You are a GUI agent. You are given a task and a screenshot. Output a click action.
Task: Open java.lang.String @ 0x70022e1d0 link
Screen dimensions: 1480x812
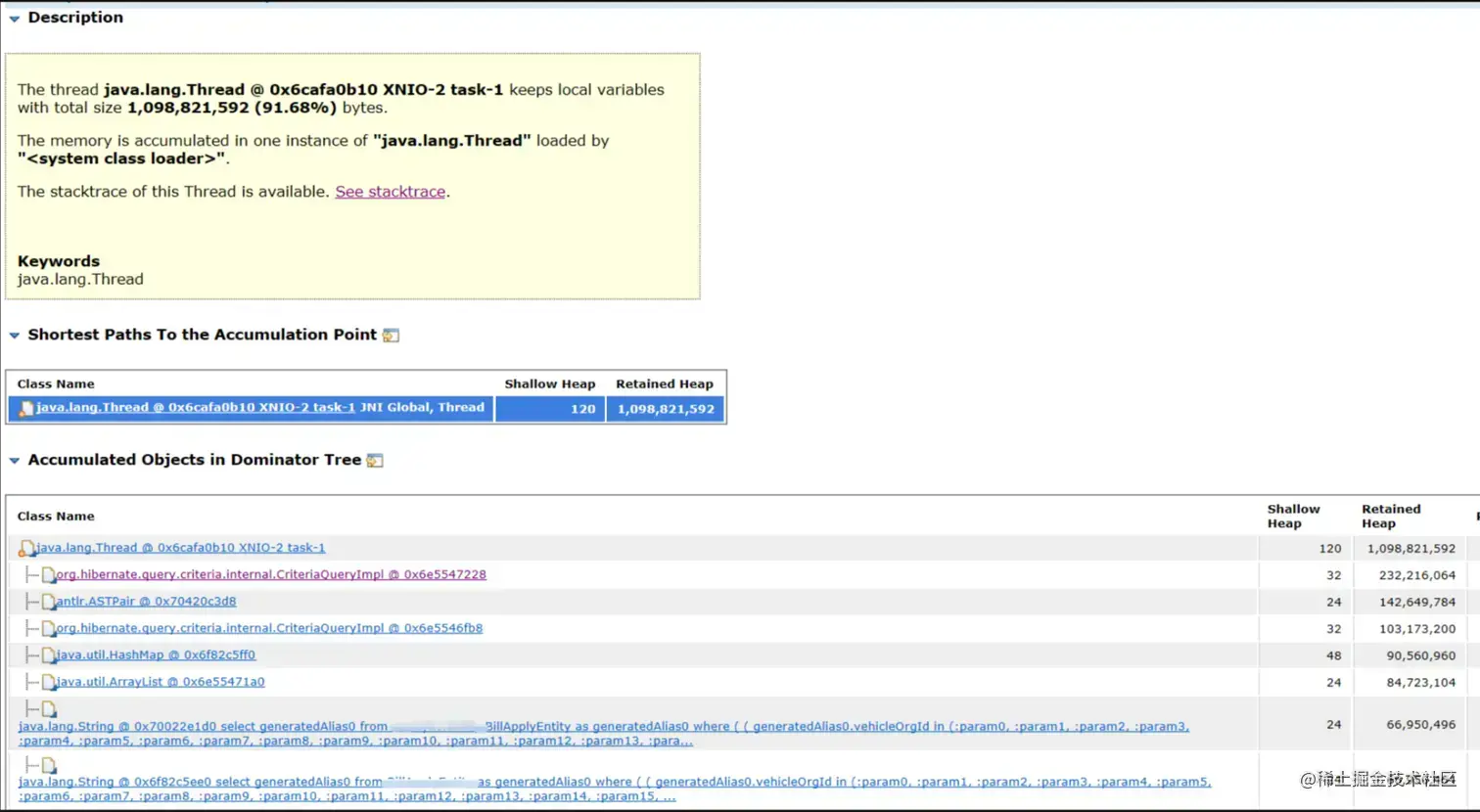click(603, 734)
